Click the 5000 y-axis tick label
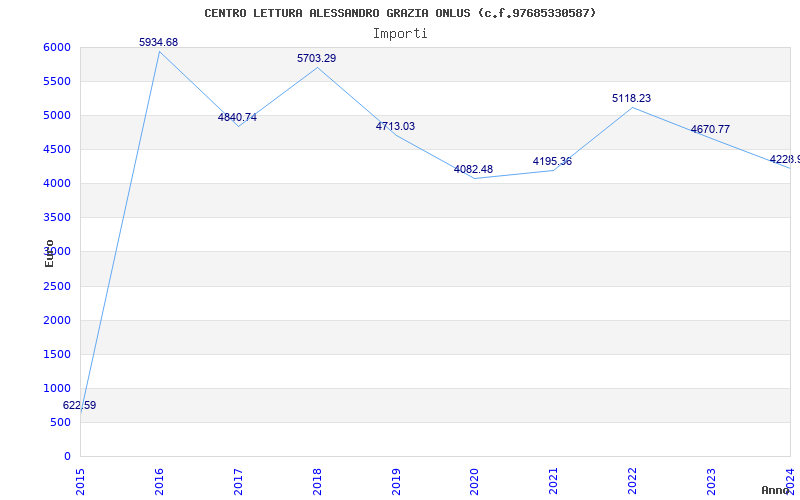Image resolution: width=800 pixels, height=500 pixels. [57, 115]
